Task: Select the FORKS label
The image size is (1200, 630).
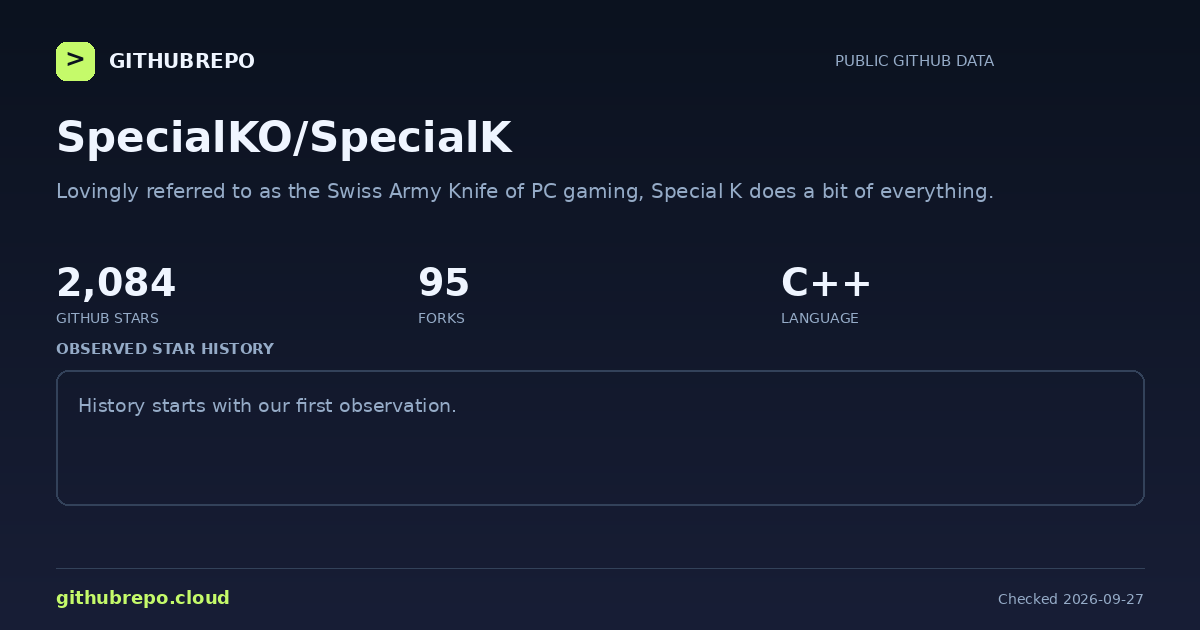Action: [441, 318]
